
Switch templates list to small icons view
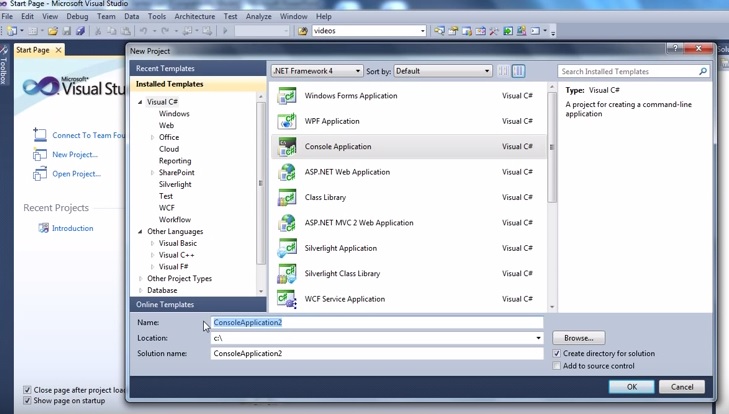(x=503, y=71)
